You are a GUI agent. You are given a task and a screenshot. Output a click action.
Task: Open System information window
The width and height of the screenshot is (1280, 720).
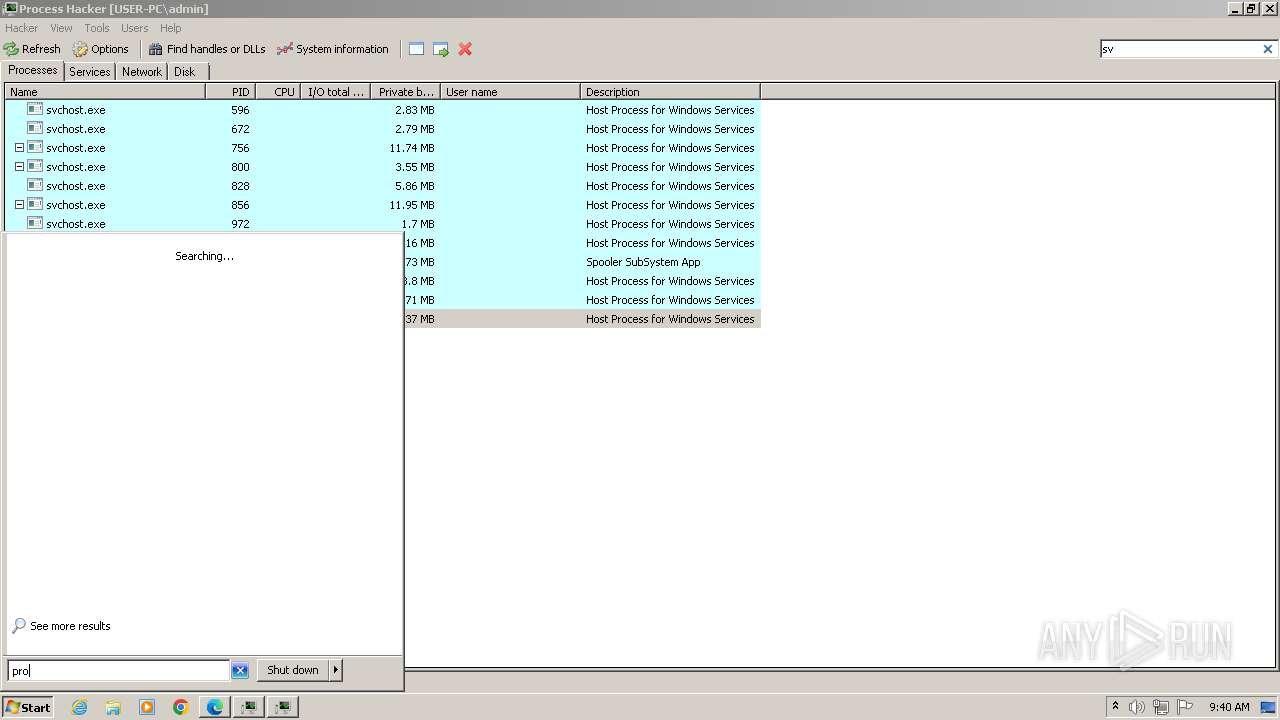(x=333, y=49)
